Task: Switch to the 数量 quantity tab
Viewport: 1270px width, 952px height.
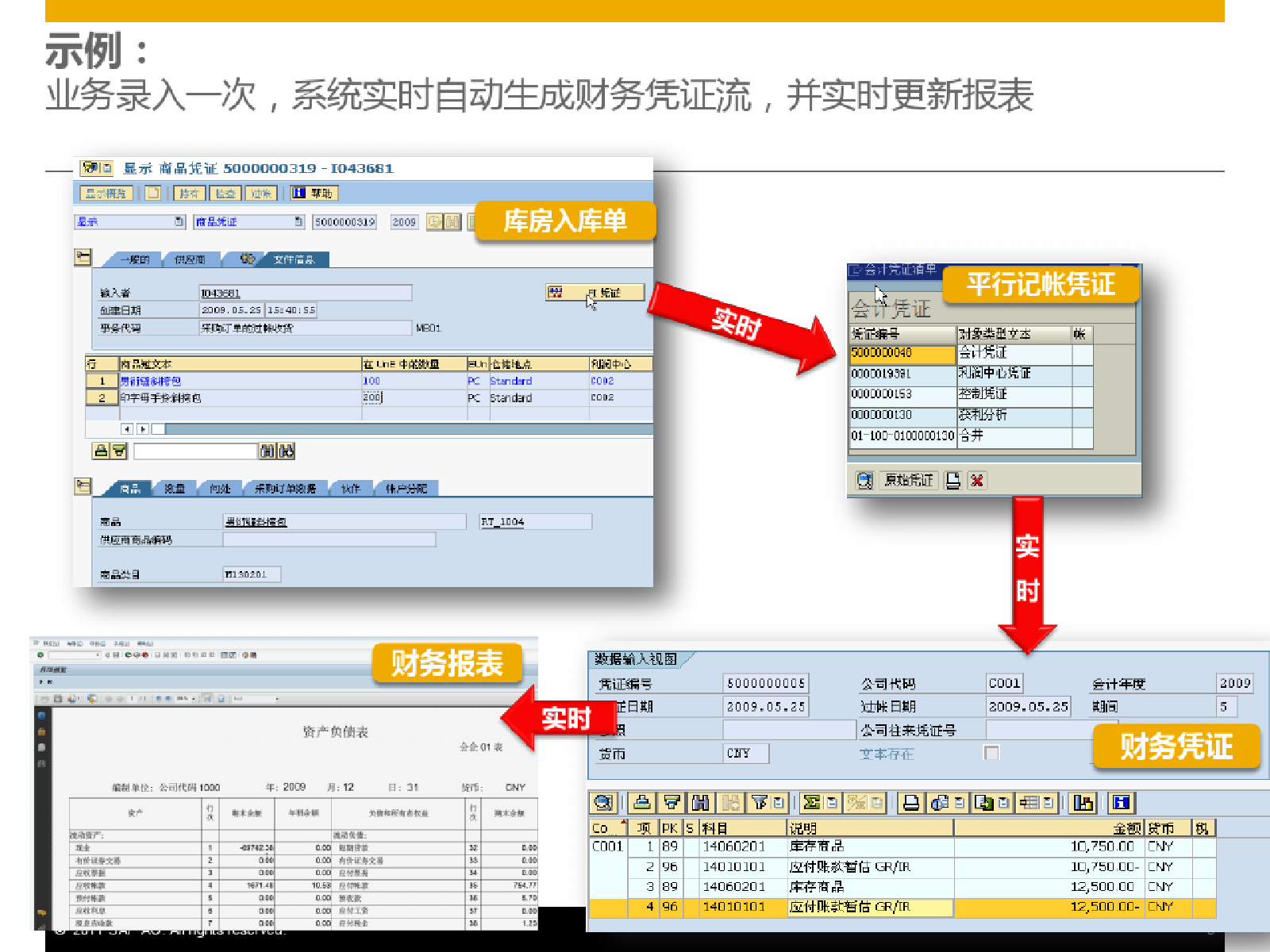Action: 175,489
